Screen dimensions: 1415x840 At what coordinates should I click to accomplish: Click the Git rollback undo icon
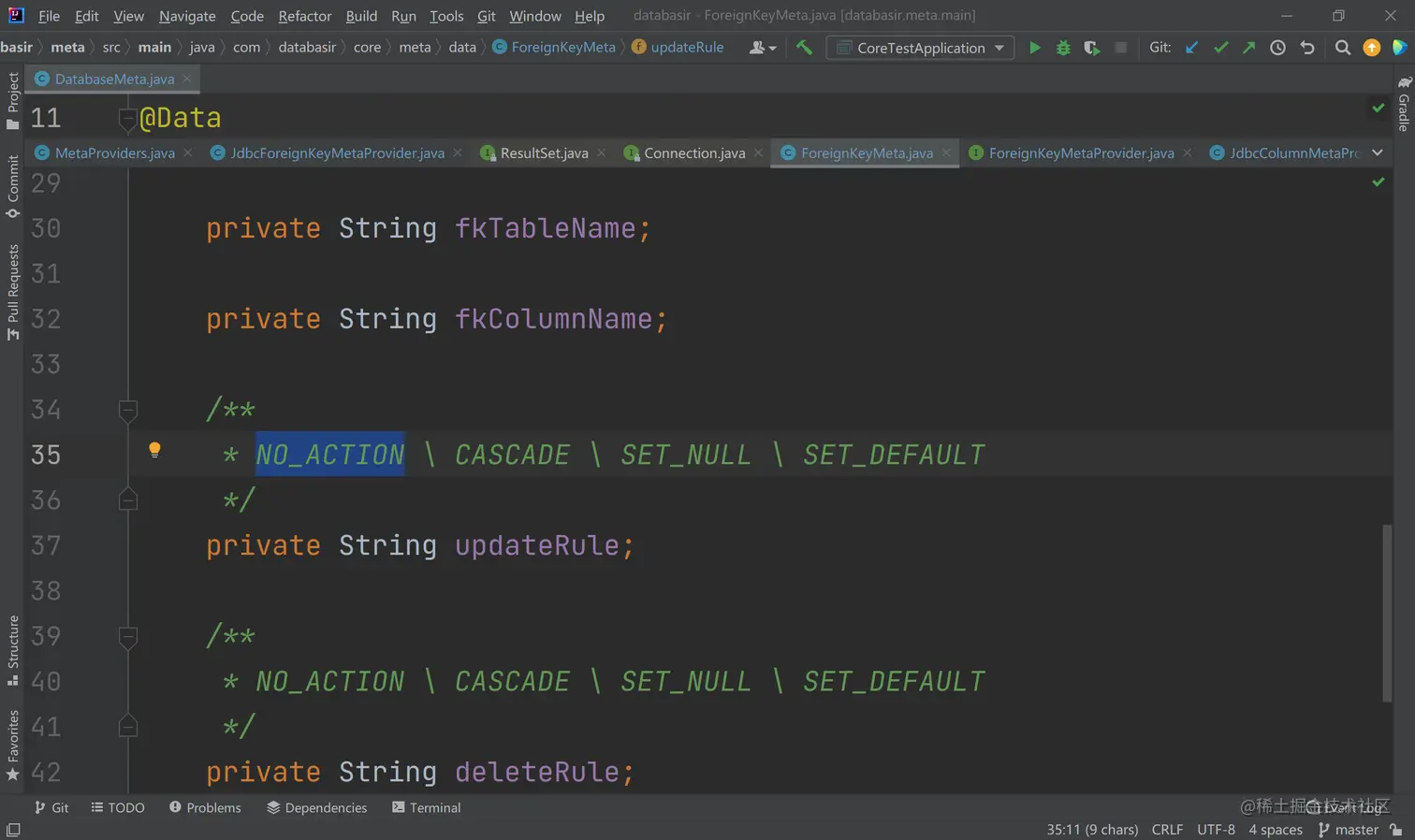pyautogui.click(x=1307, y=47)
